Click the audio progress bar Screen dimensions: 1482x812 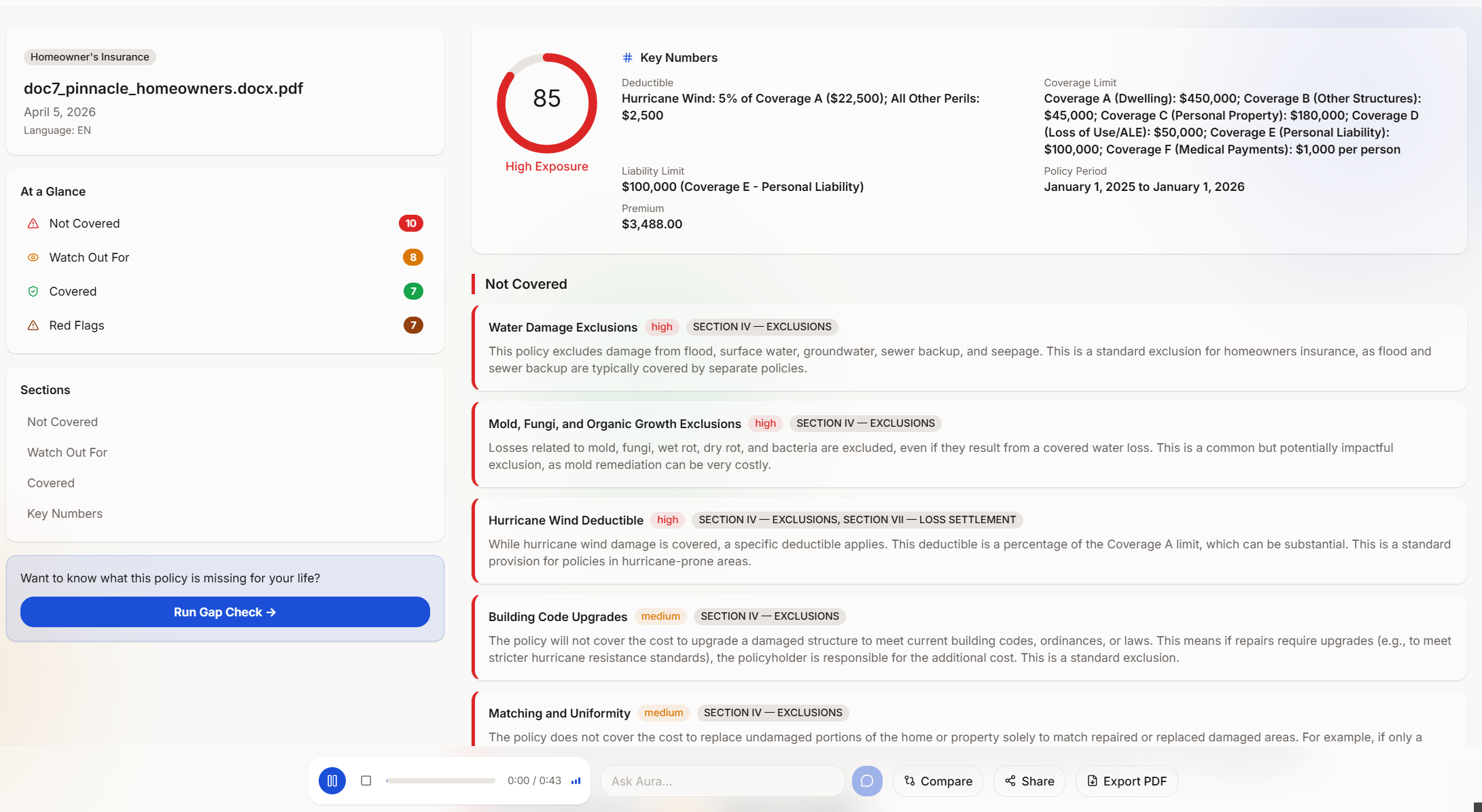(440, 781)
